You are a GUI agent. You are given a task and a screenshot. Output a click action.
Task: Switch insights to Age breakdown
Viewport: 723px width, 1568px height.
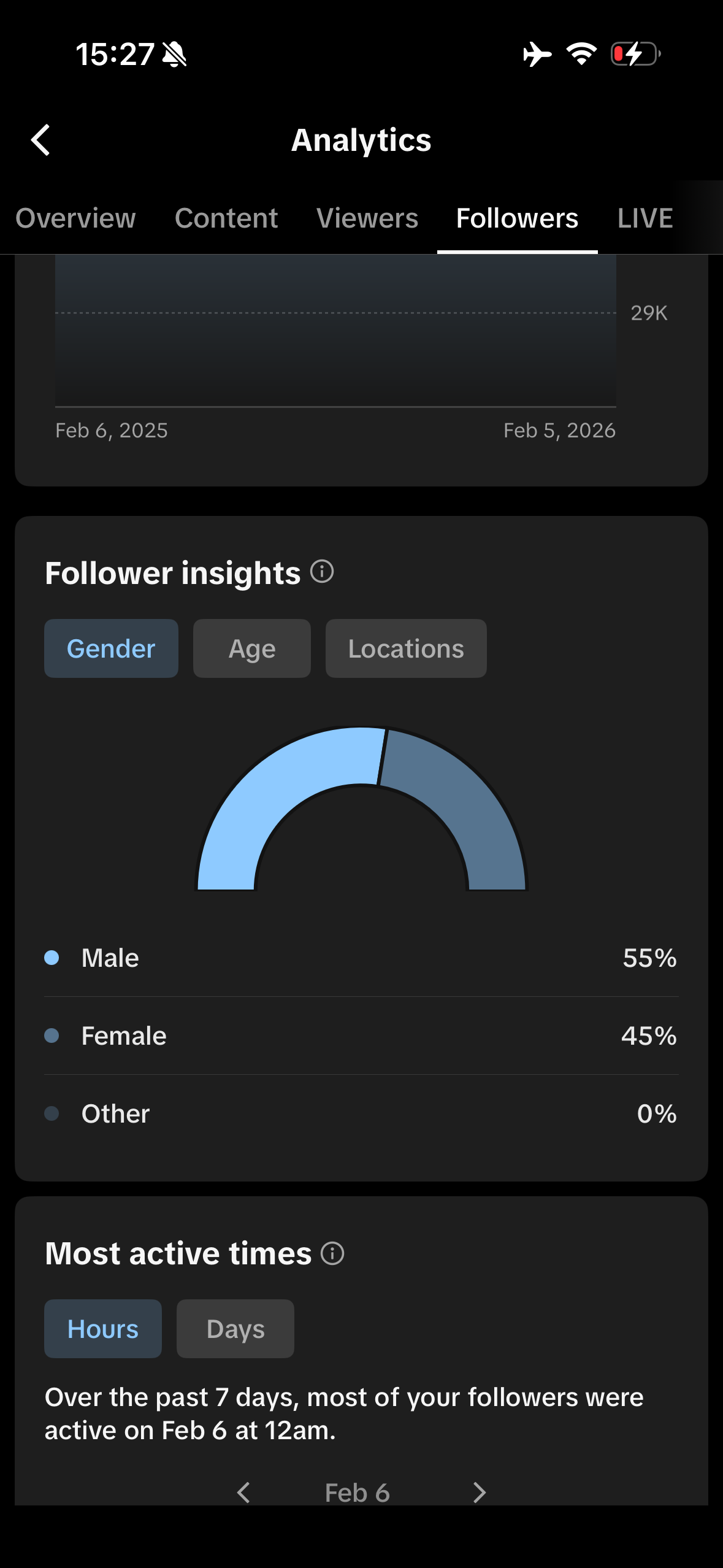click(251, 648)
